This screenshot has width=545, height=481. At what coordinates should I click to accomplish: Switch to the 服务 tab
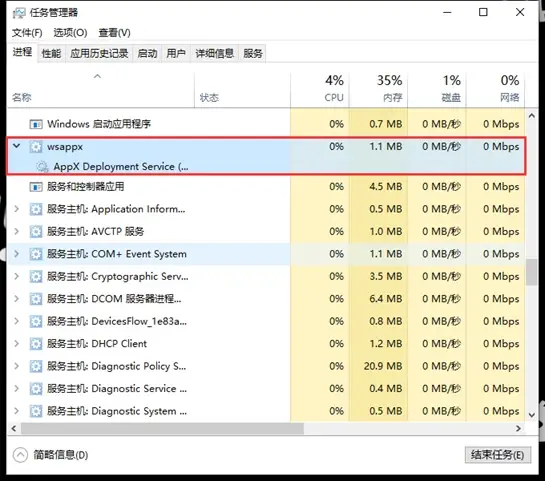253,54
